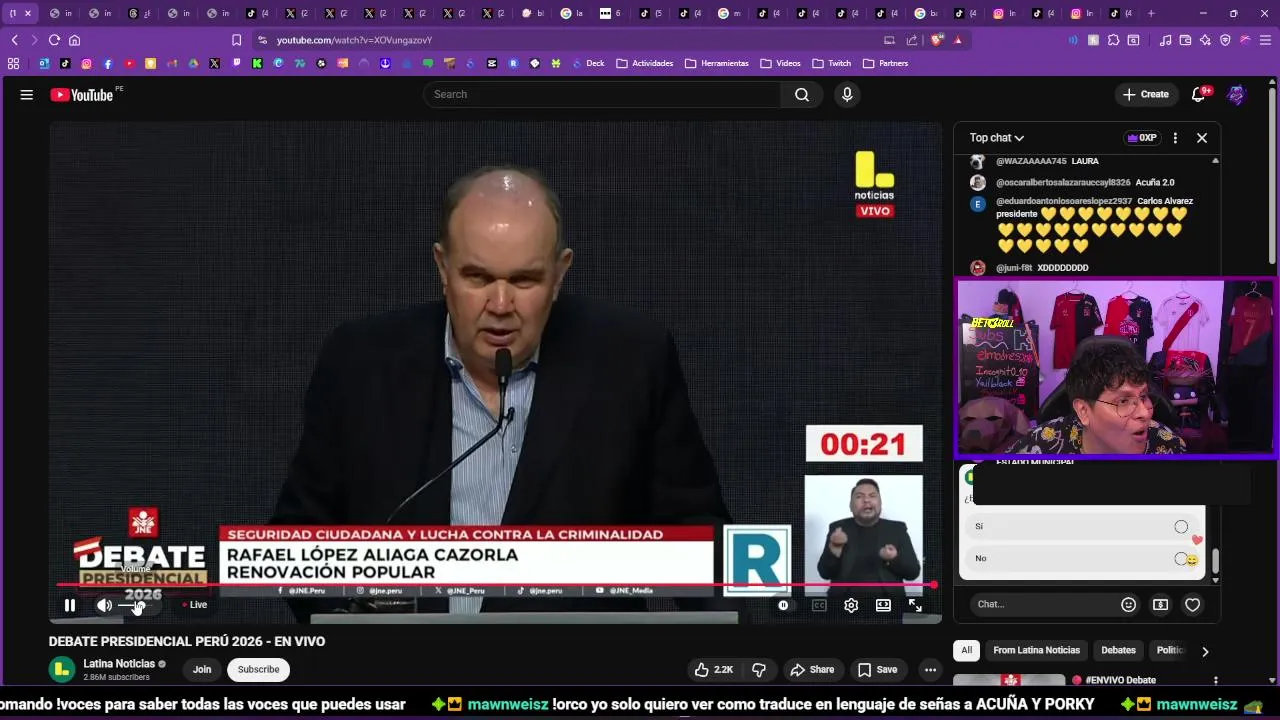Select the All filter chip

pyautogui.click(x=966, y=650)
